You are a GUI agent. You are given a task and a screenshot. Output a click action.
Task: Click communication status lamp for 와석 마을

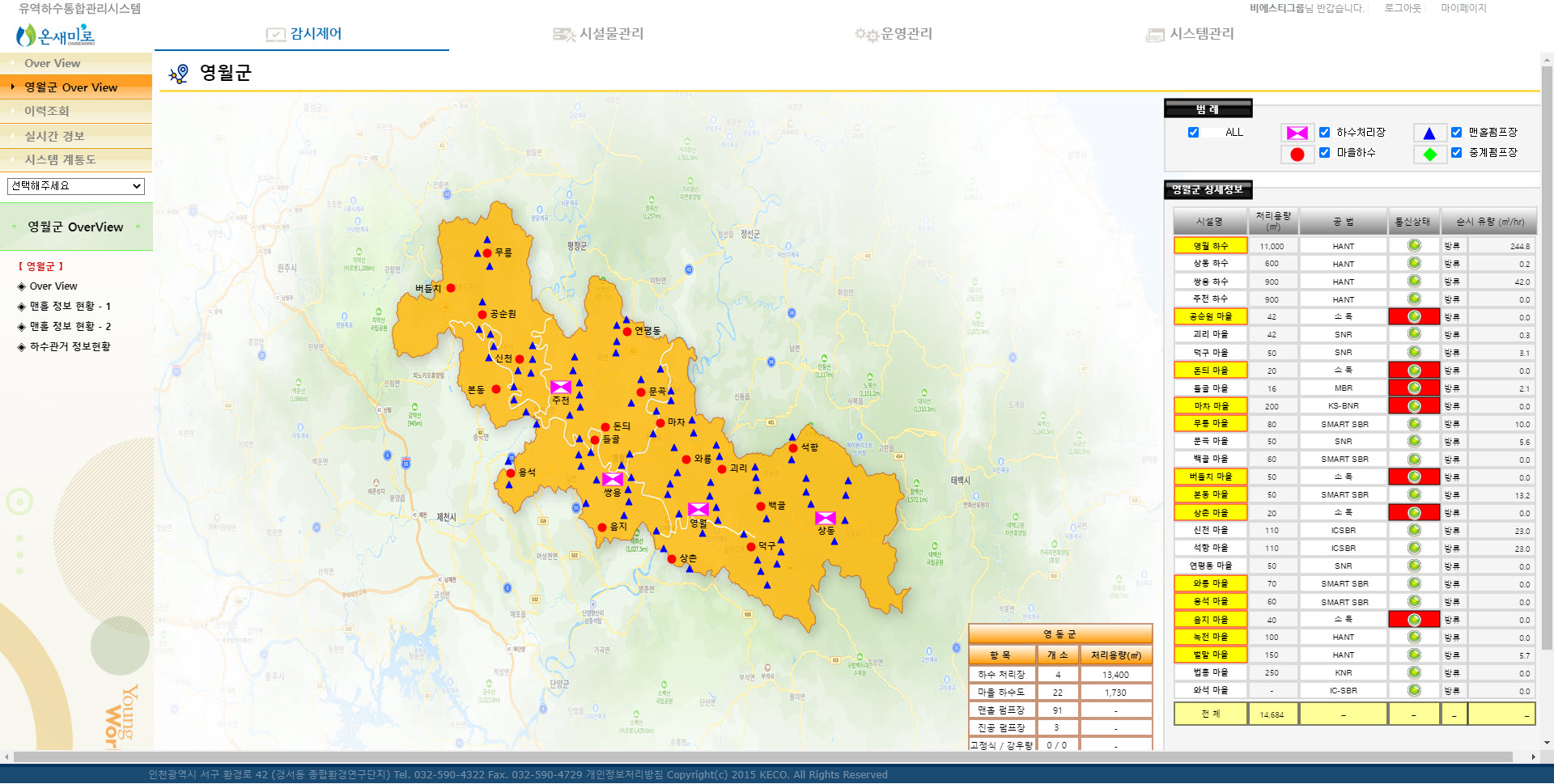coord(1414,690)
